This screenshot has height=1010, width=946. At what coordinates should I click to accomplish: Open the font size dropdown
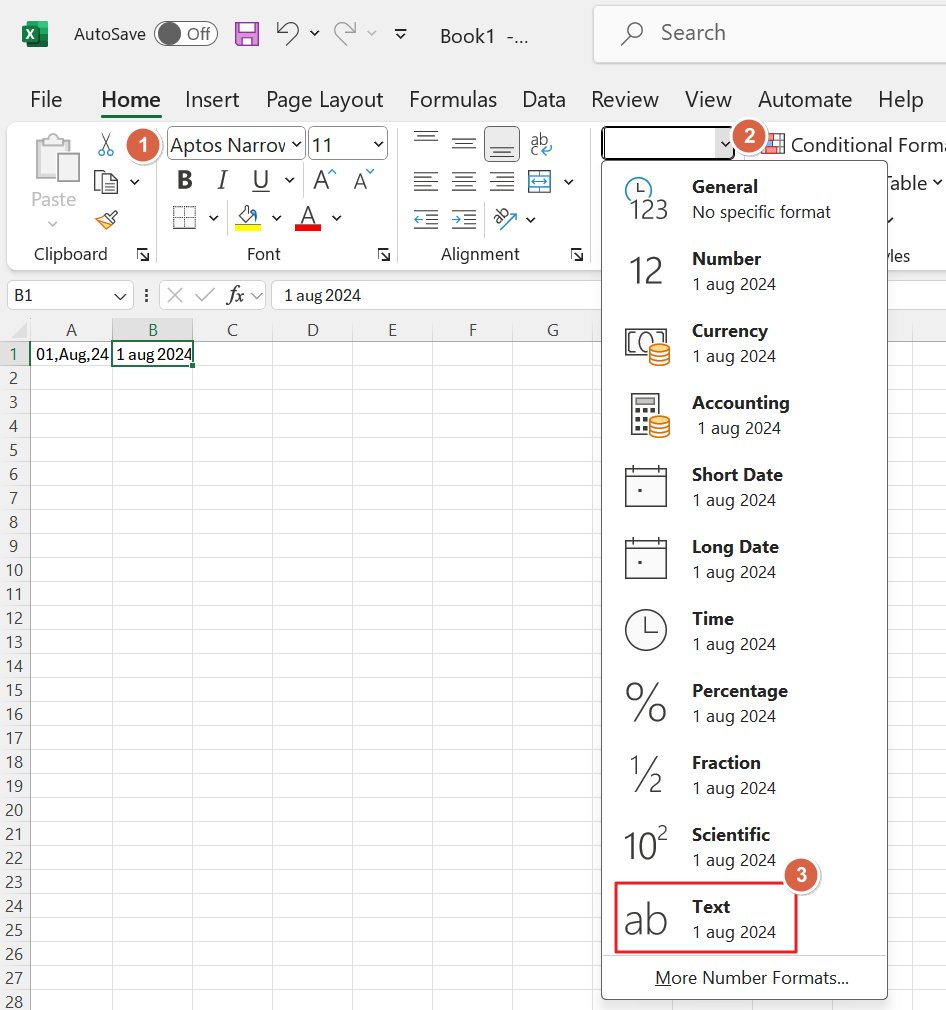[x=378, y=145]
